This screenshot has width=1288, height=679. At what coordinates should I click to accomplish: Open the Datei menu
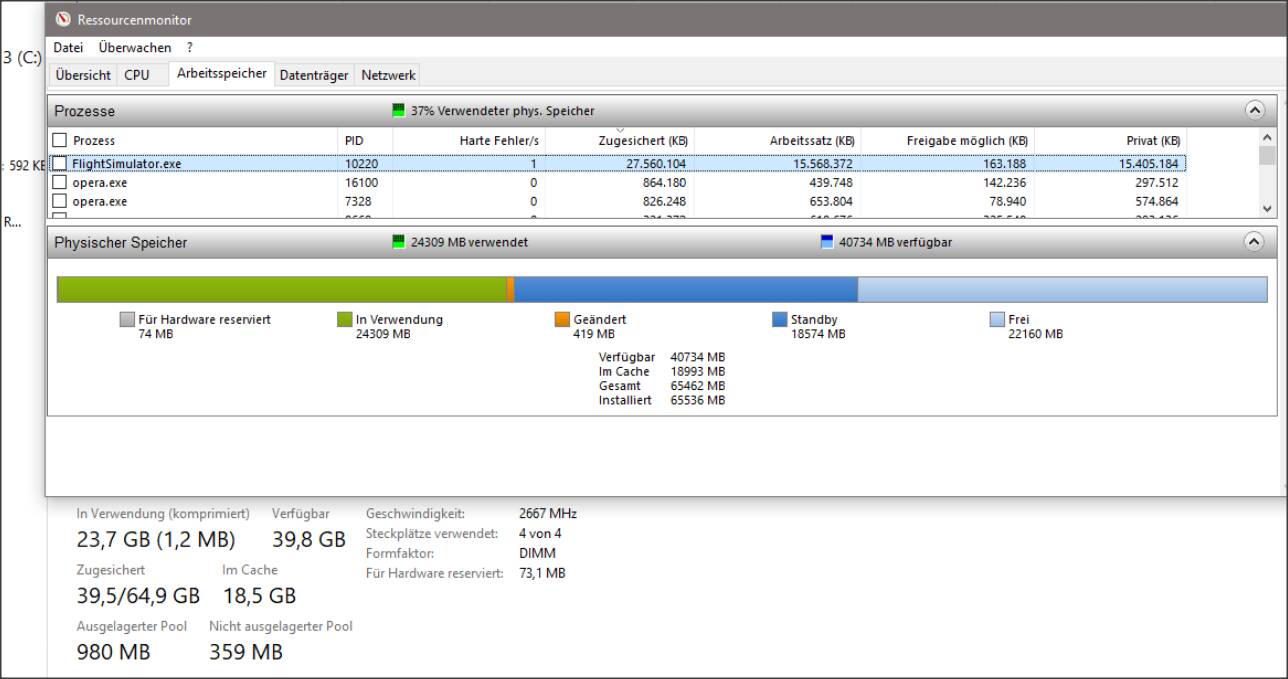coord(69,47)
